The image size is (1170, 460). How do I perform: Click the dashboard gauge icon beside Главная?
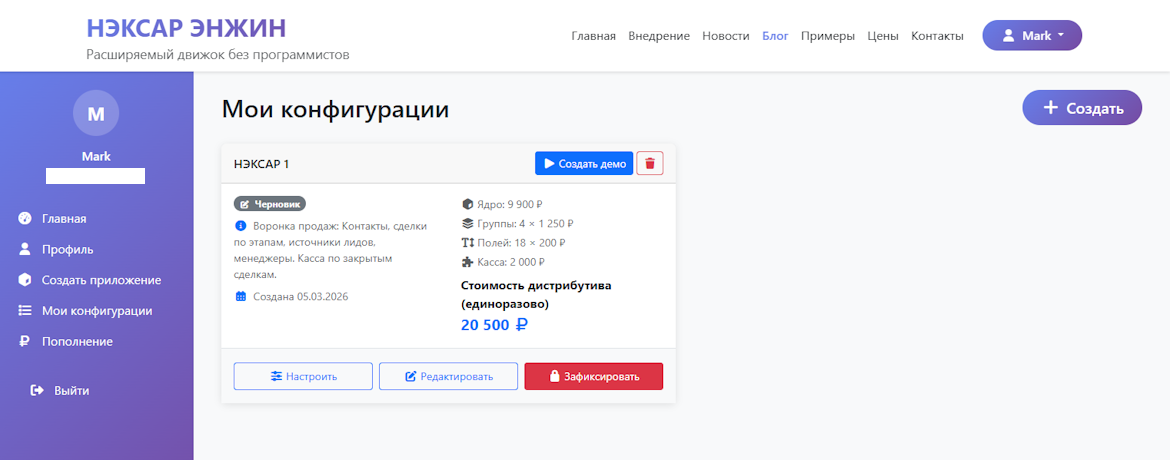point(25,219)
